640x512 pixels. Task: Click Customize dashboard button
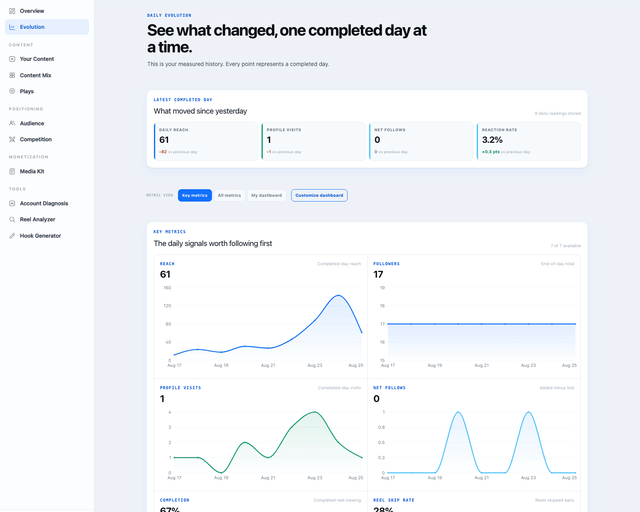[319, 195]
